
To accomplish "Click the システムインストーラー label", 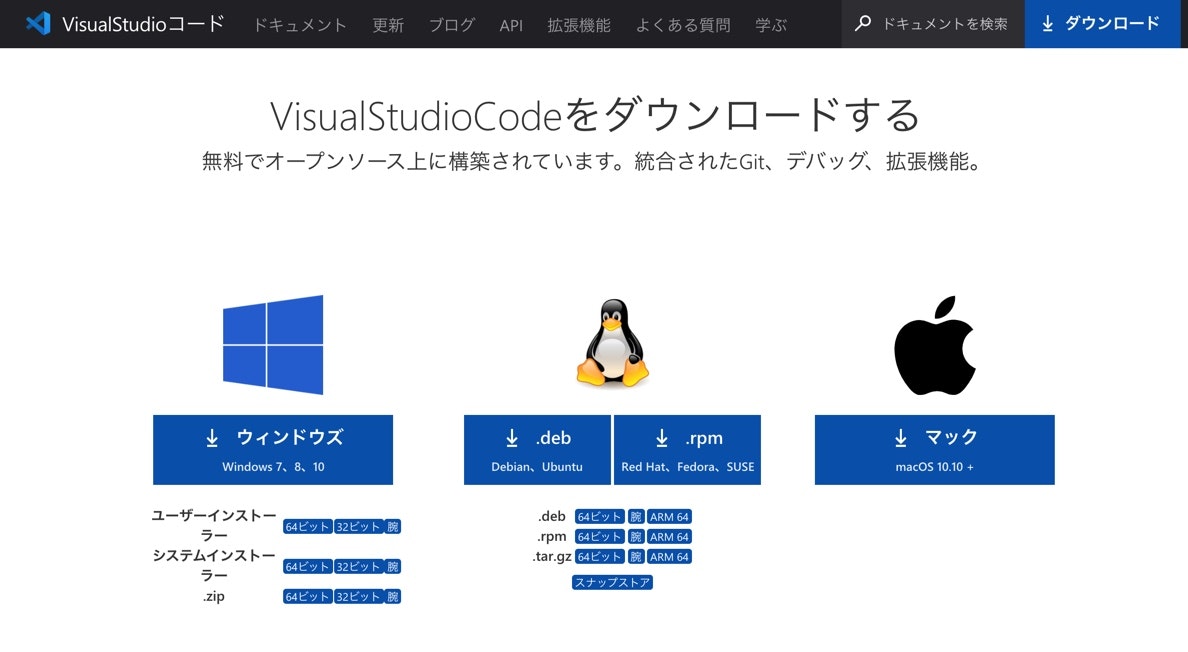I will 214,566.
